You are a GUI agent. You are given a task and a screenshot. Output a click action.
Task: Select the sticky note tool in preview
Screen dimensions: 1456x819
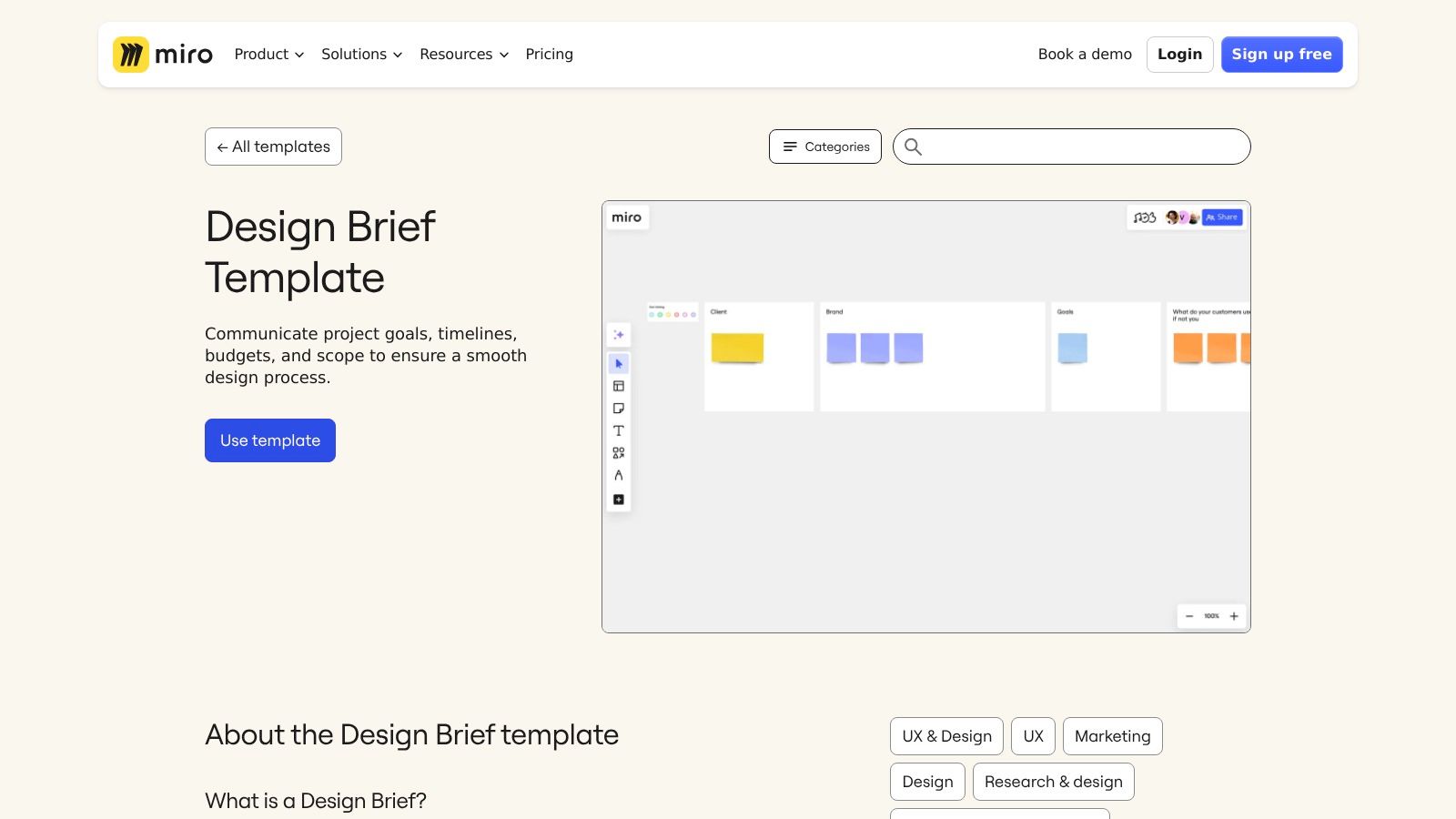point(619,409)
